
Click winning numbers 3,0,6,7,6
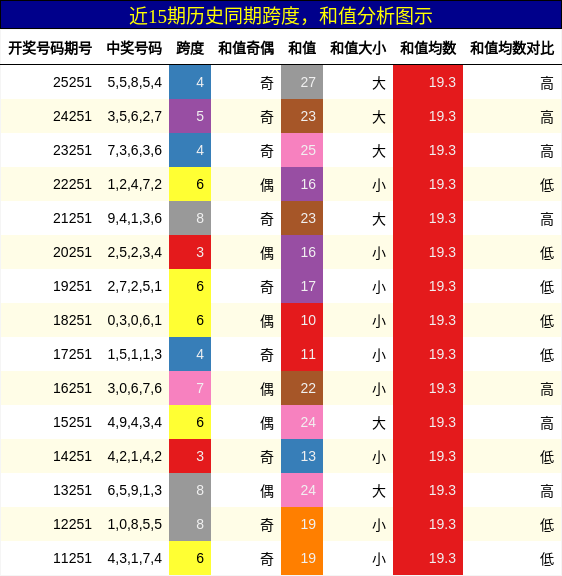134,388
